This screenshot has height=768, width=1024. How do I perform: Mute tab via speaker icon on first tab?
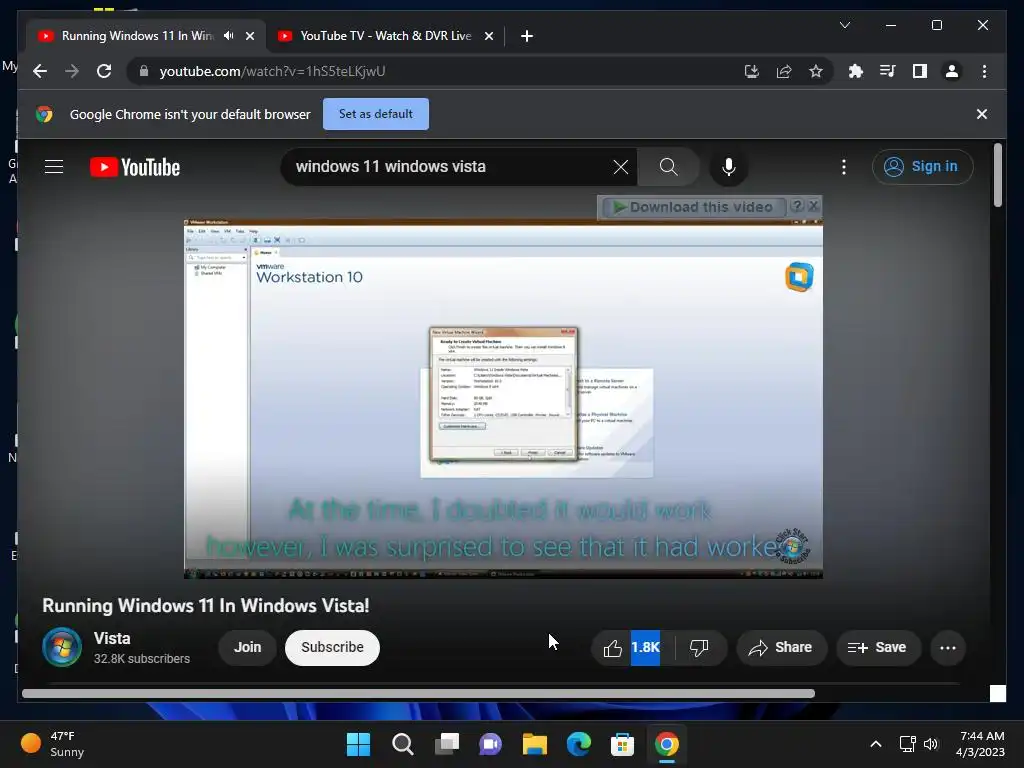coord(229,35)
